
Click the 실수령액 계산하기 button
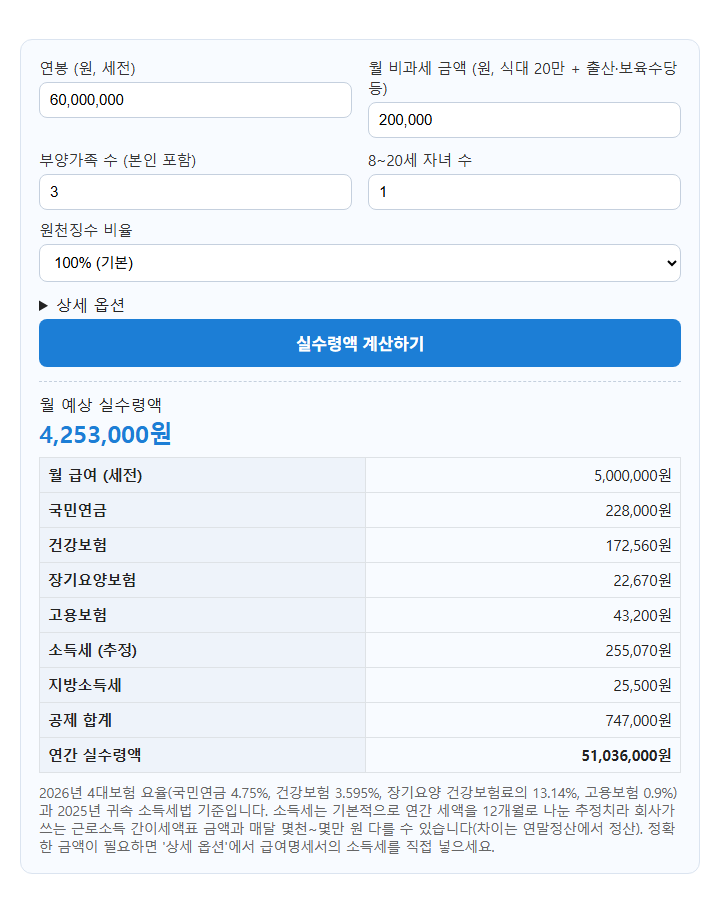coord(360,343)
